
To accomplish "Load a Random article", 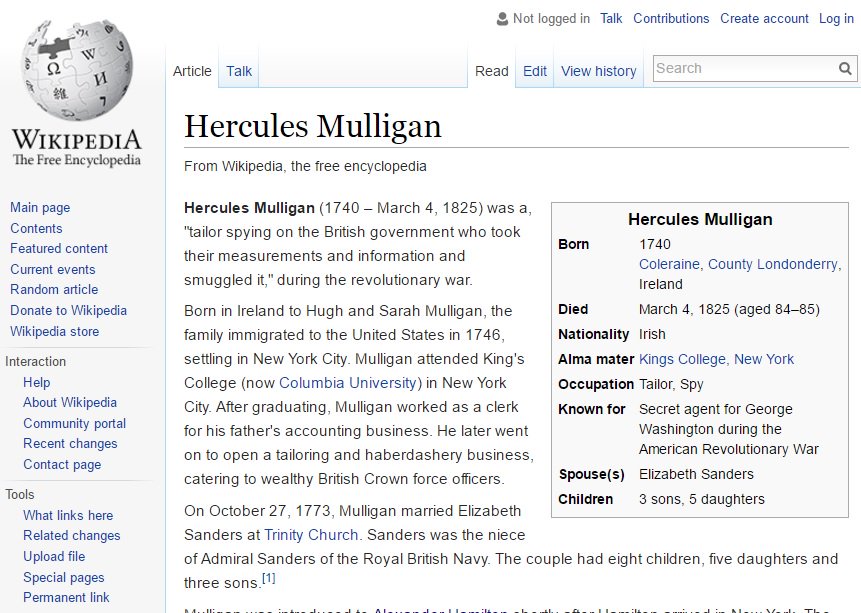I will (54, 289).
